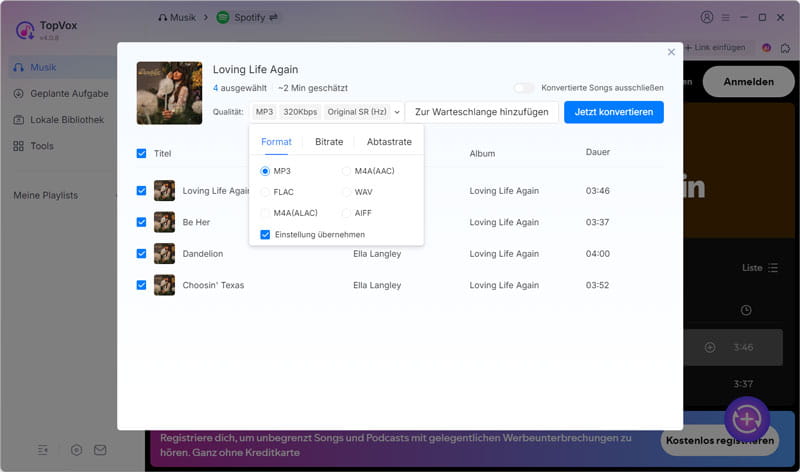Open Lokale Bibliothek in sidebar
The image size is (800, 472).
[x=61, y=119]
